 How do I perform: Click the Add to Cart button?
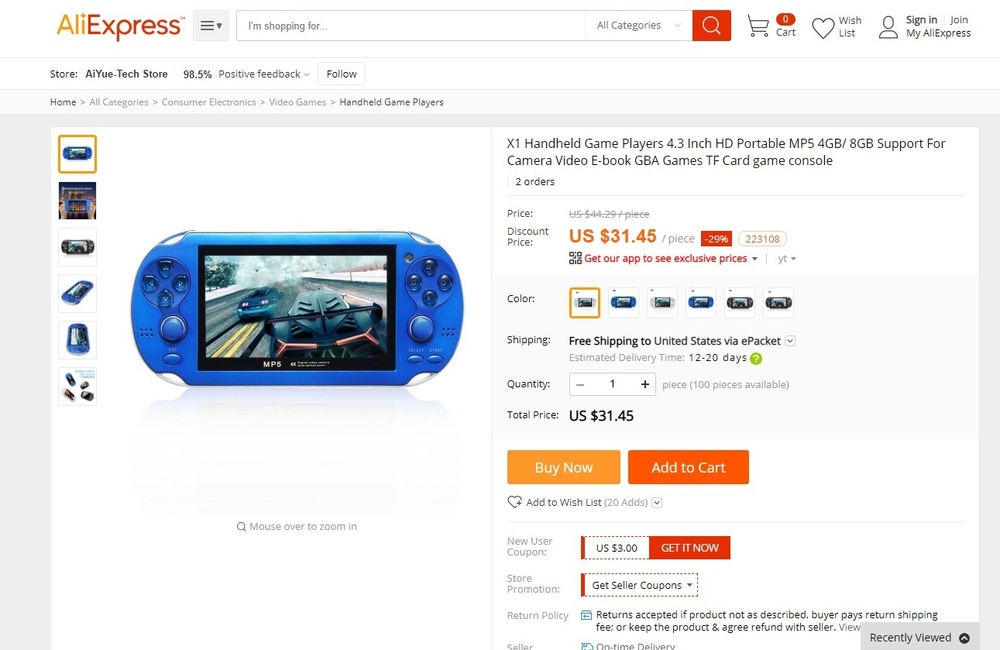coord(688,467)
